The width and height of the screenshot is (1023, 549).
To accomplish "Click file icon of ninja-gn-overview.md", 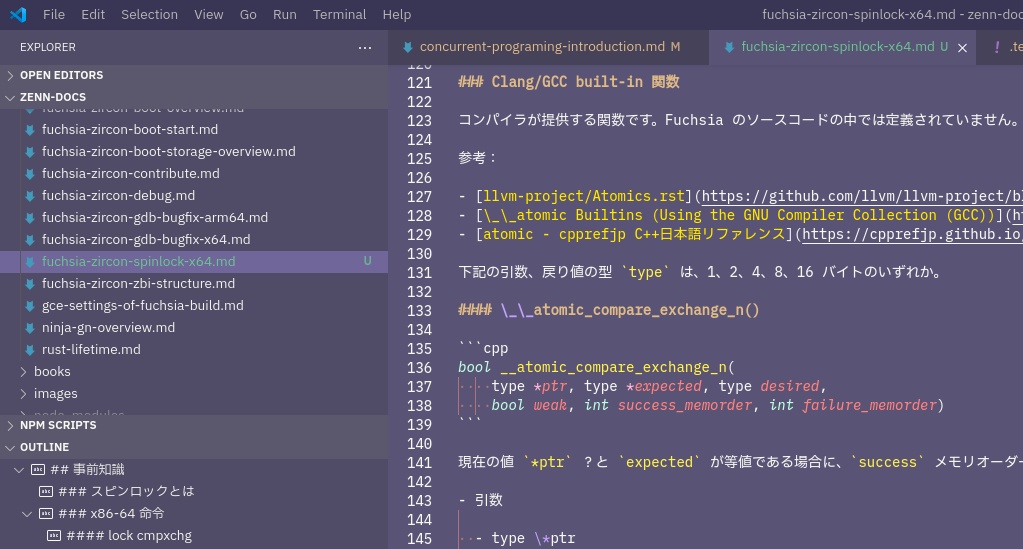I will [29, 328].
